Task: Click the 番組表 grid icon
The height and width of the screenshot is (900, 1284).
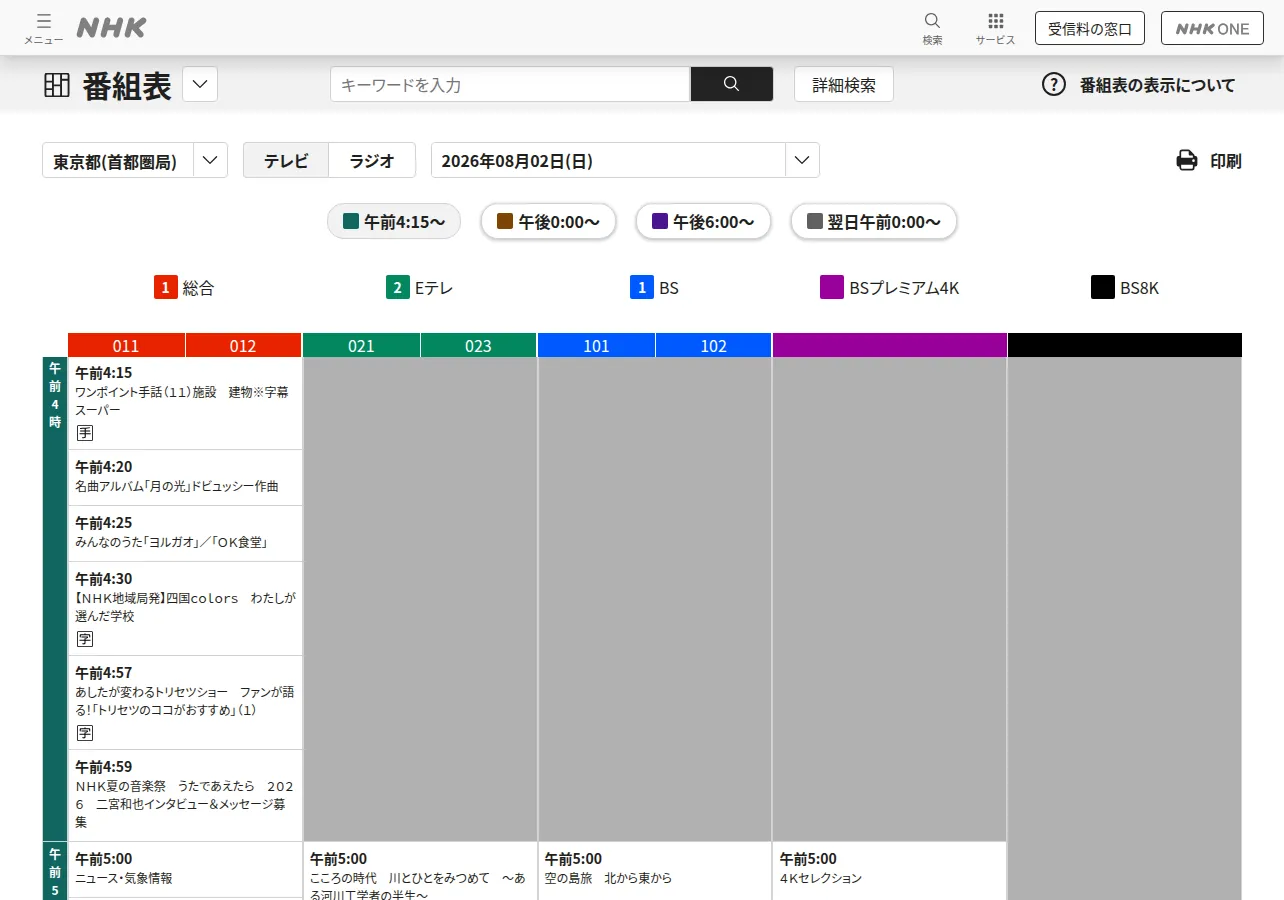Action: click(57, 85)
